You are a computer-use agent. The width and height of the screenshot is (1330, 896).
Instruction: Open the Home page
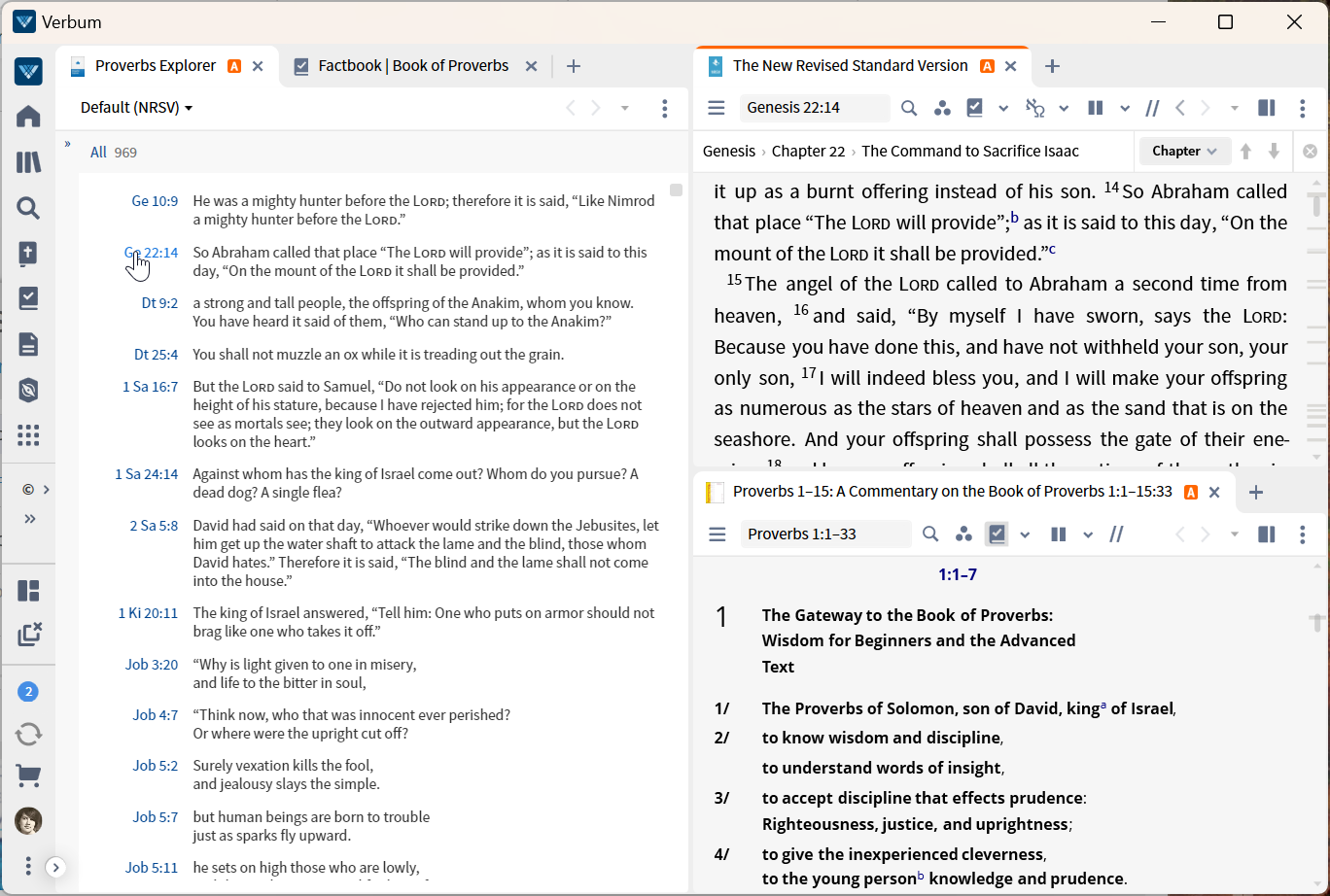tap(28, 116)
